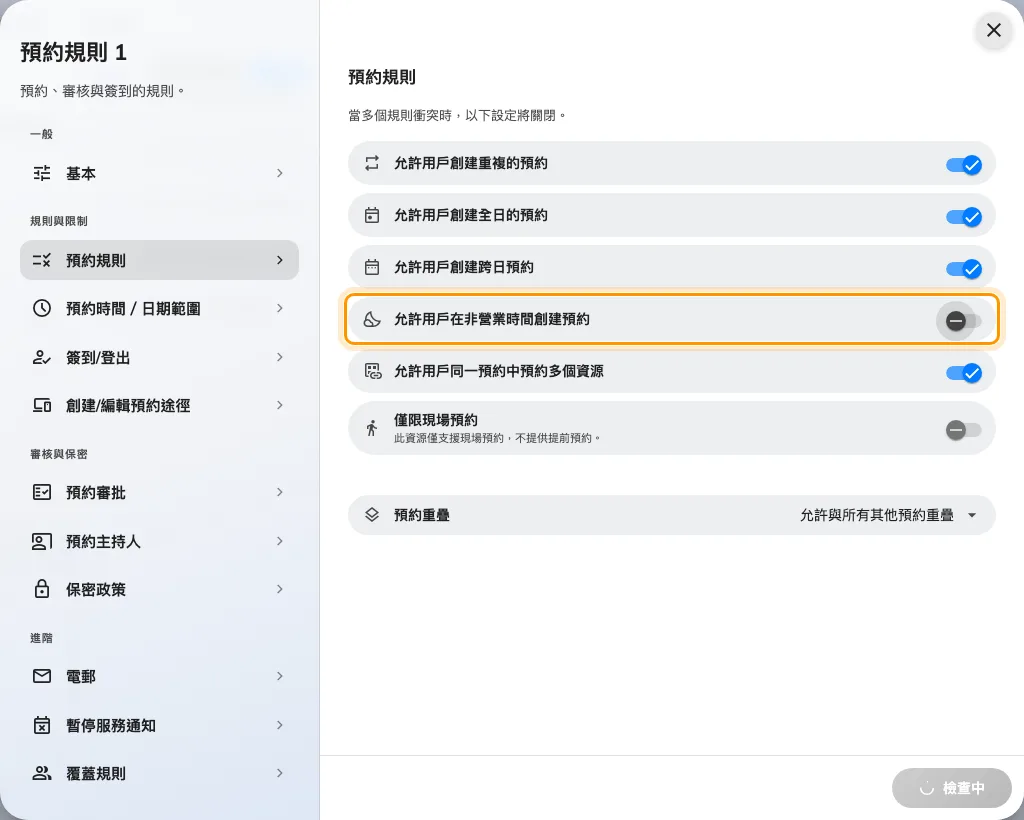The width and height of the screenshot is (1024, 820).
Task: Click the 預約重疊 label
Action: pos(422,515)
